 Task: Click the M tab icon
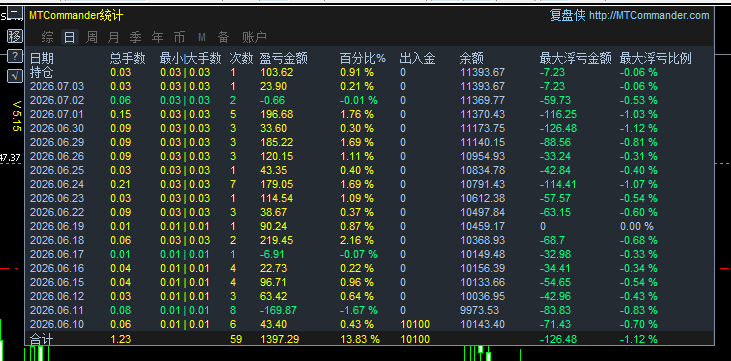[201, 37]
